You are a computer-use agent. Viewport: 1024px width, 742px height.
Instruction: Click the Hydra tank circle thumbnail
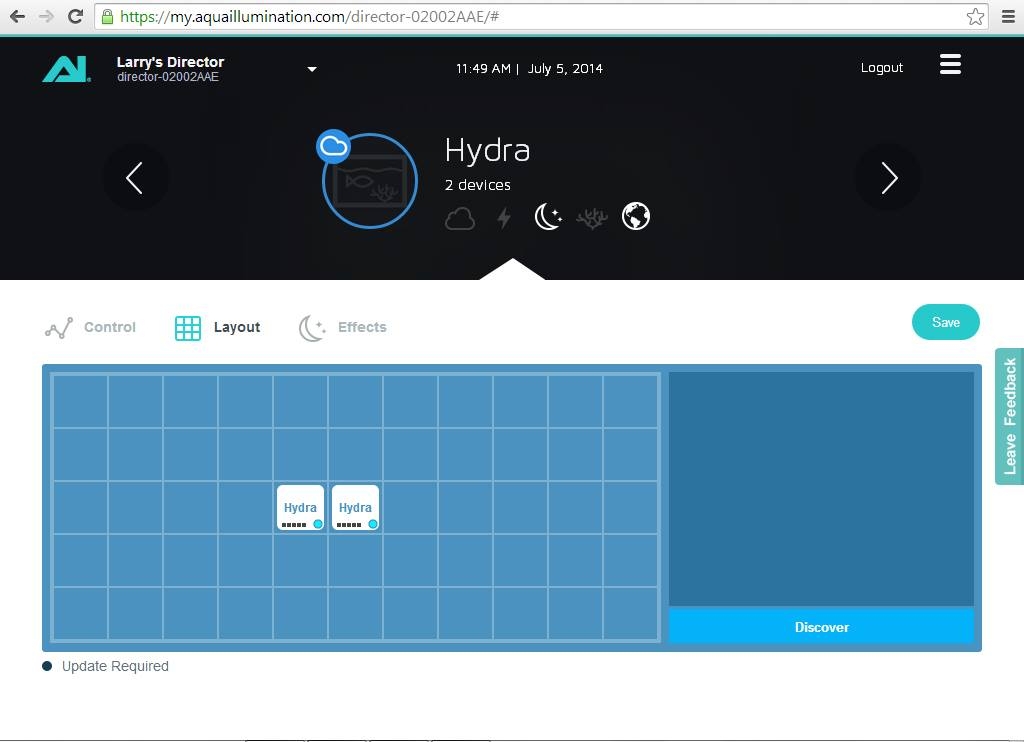[370, 181]
